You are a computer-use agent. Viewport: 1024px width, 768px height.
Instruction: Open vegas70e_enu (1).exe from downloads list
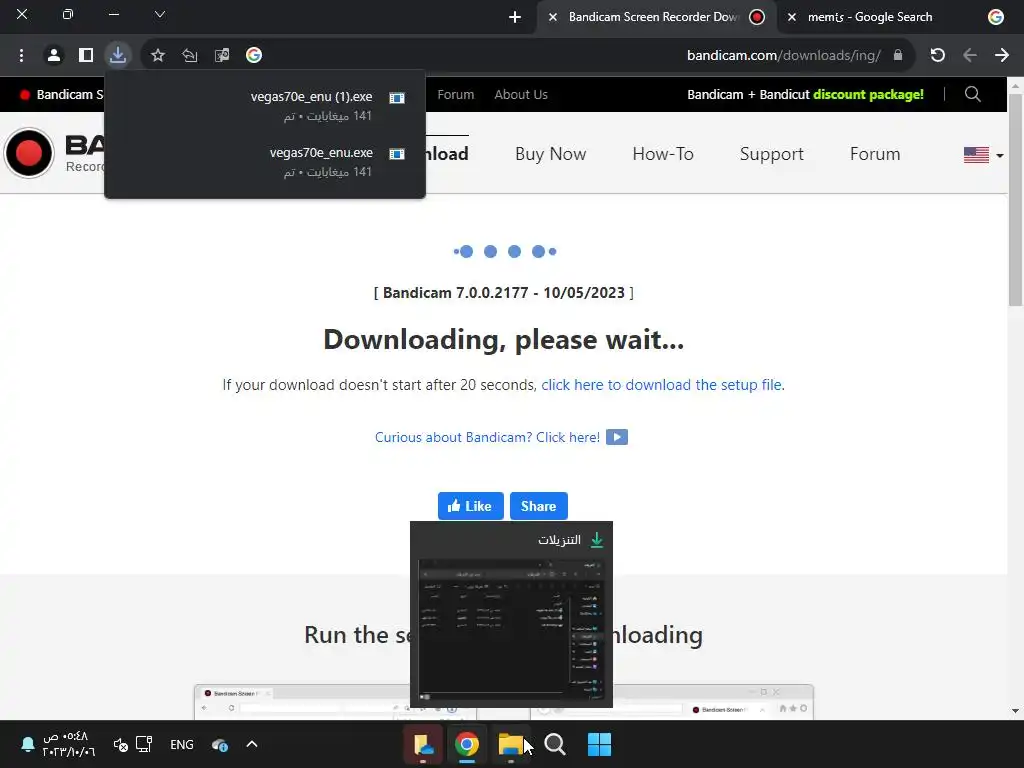311,97
